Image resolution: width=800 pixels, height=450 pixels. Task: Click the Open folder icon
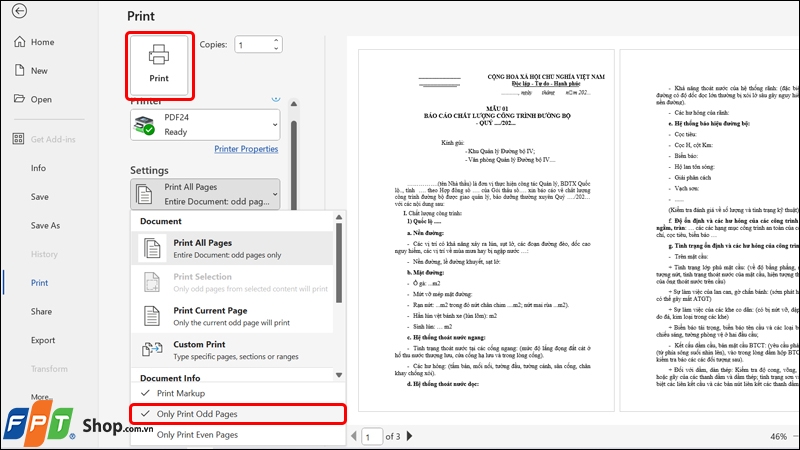pyautogui.click(x=19, y=98)
